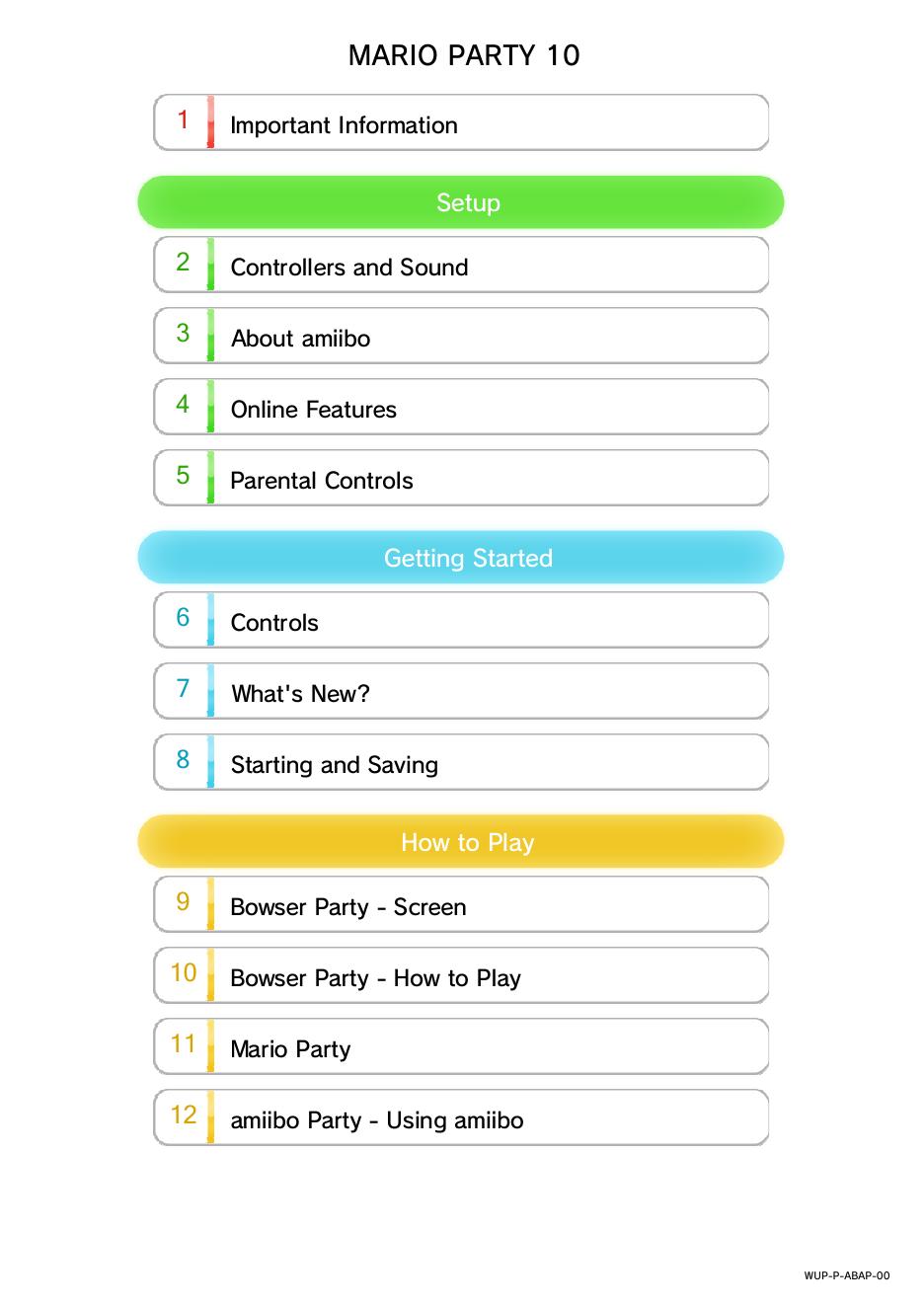Open Bowser Party - Screen entry
The height and width of the screenshot is (1307, 924).
tap(460, 906)
